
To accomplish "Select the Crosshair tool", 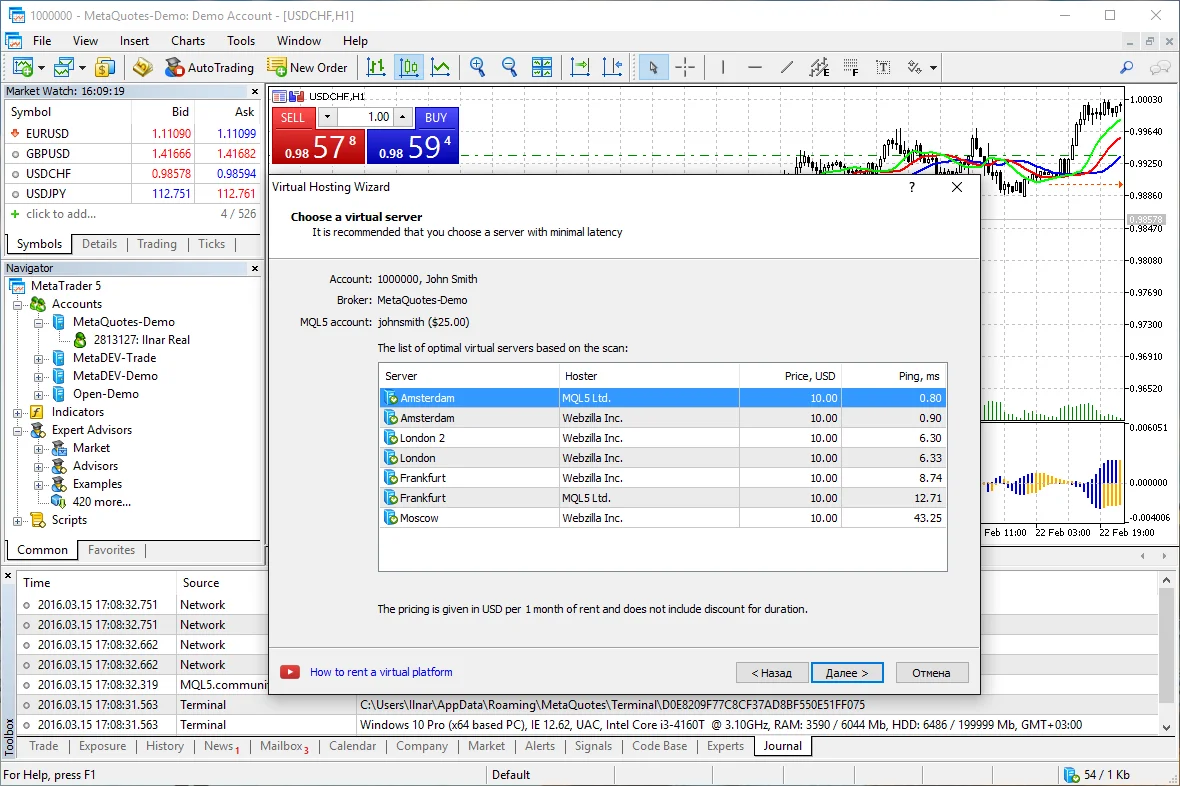I will [685, 67].
